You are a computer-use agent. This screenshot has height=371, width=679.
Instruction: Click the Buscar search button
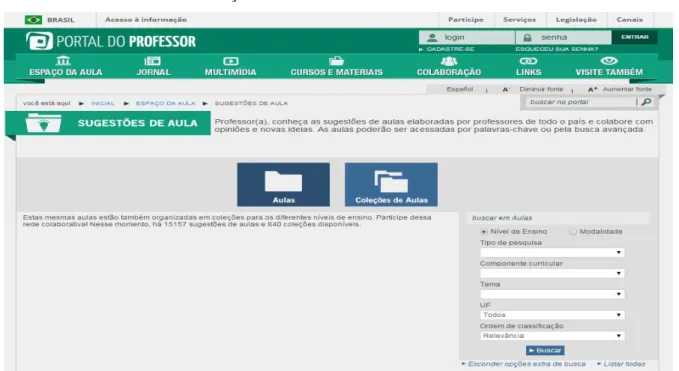(x=545, y=350)
